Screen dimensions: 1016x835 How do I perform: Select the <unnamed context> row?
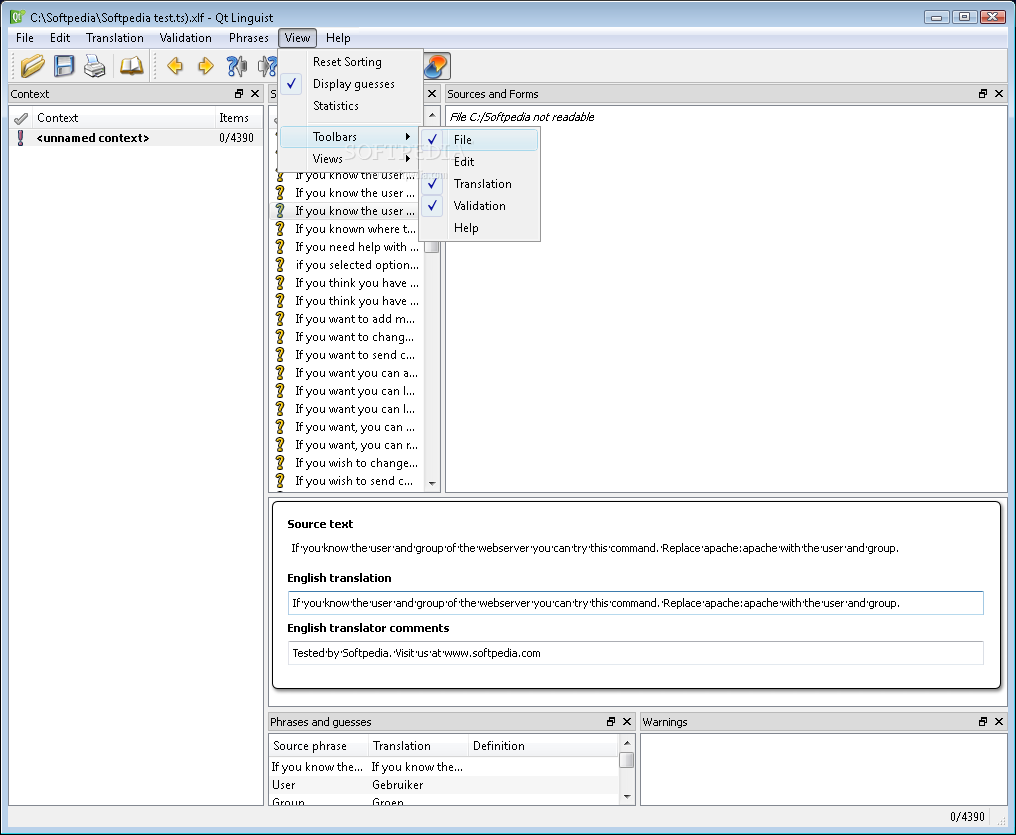136,138
